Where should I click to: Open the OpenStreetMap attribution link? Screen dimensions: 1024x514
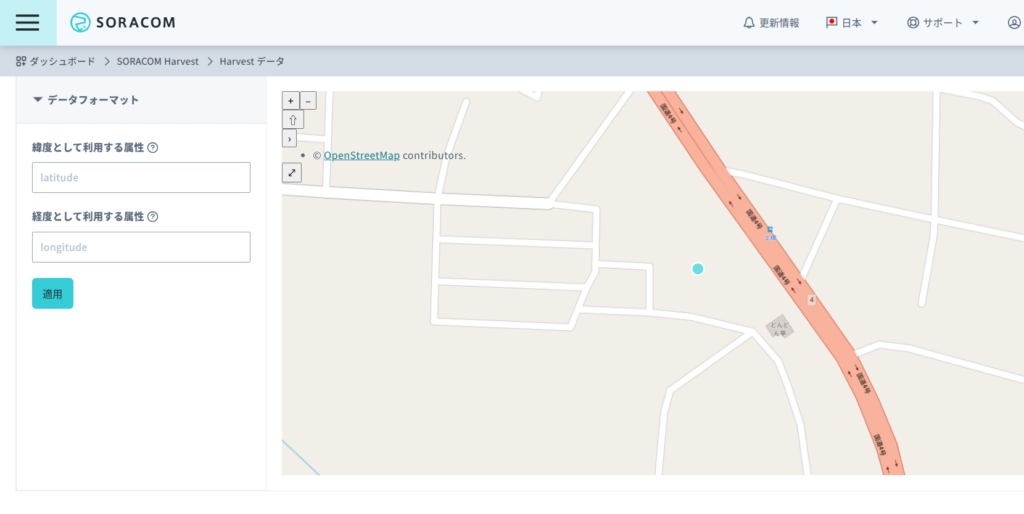click(x=361, y=155)
